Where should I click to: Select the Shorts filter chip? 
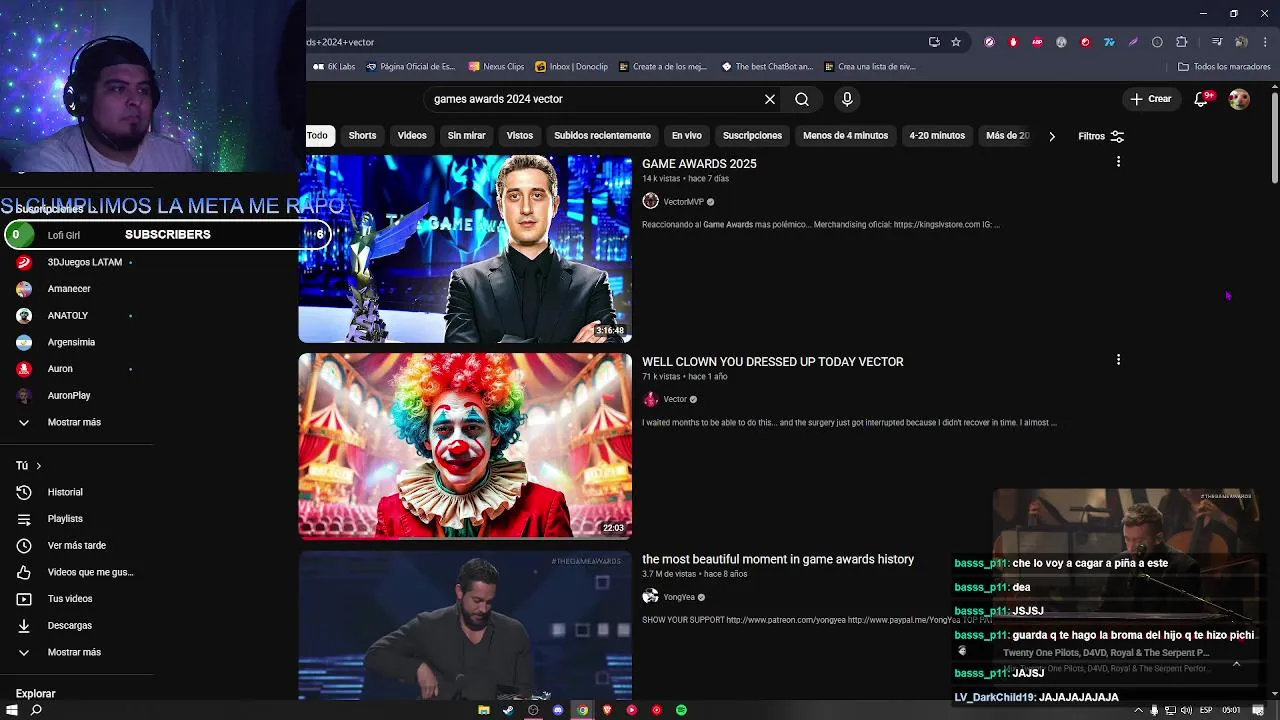tap(362, 135)
